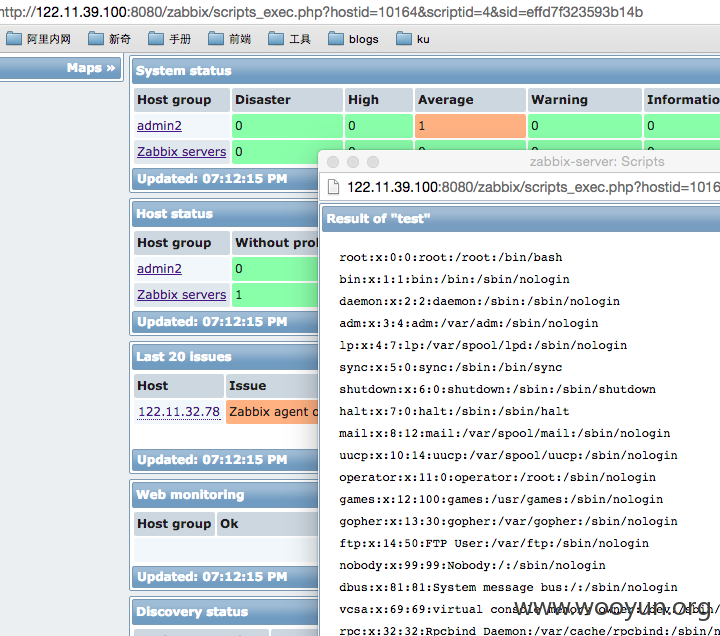The height and width of the screenshot is (636, 720).
Task: Click Warning count 0 for admin2
Action: click(x=585, y=126)
